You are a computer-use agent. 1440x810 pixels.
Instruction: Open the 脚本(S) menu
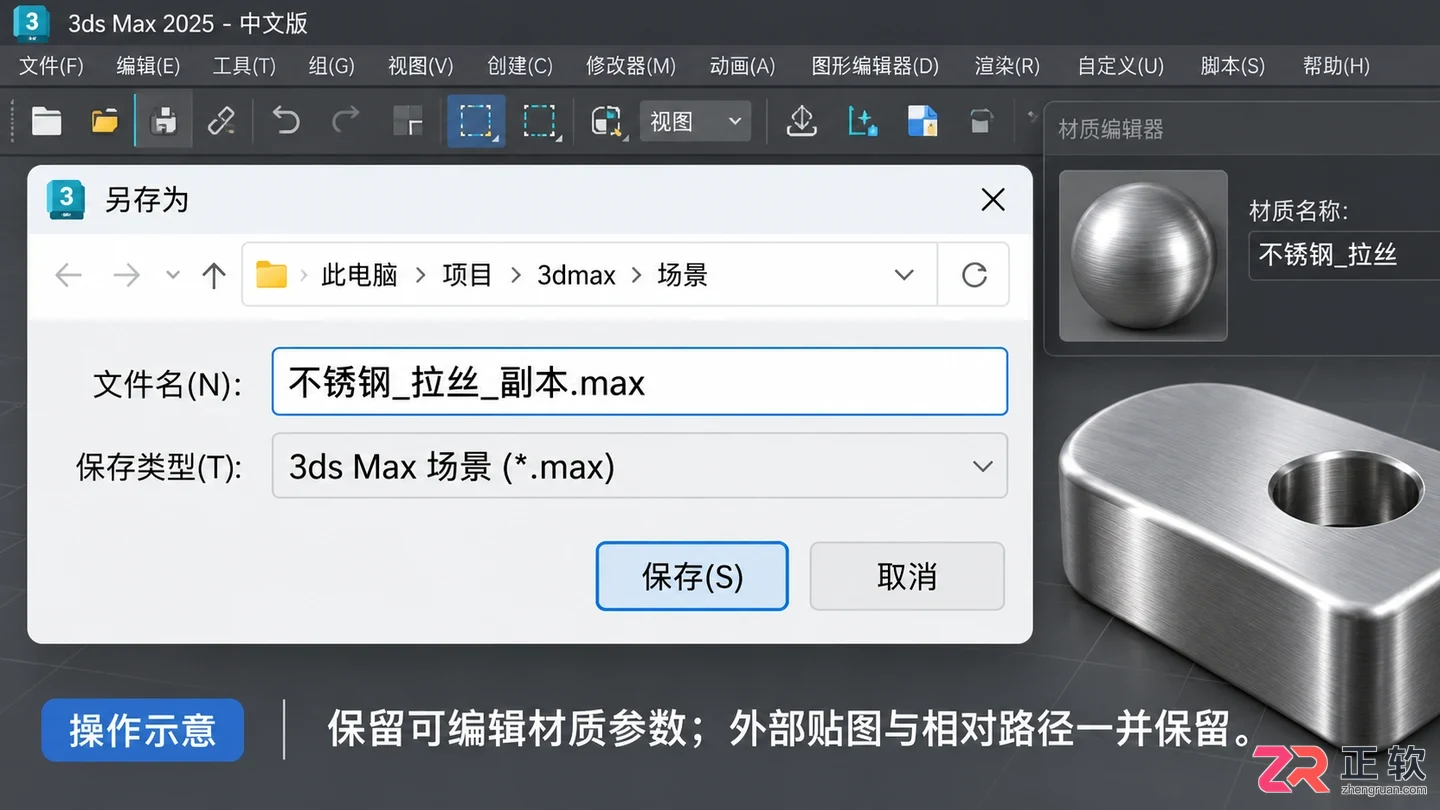(1232, 66)
